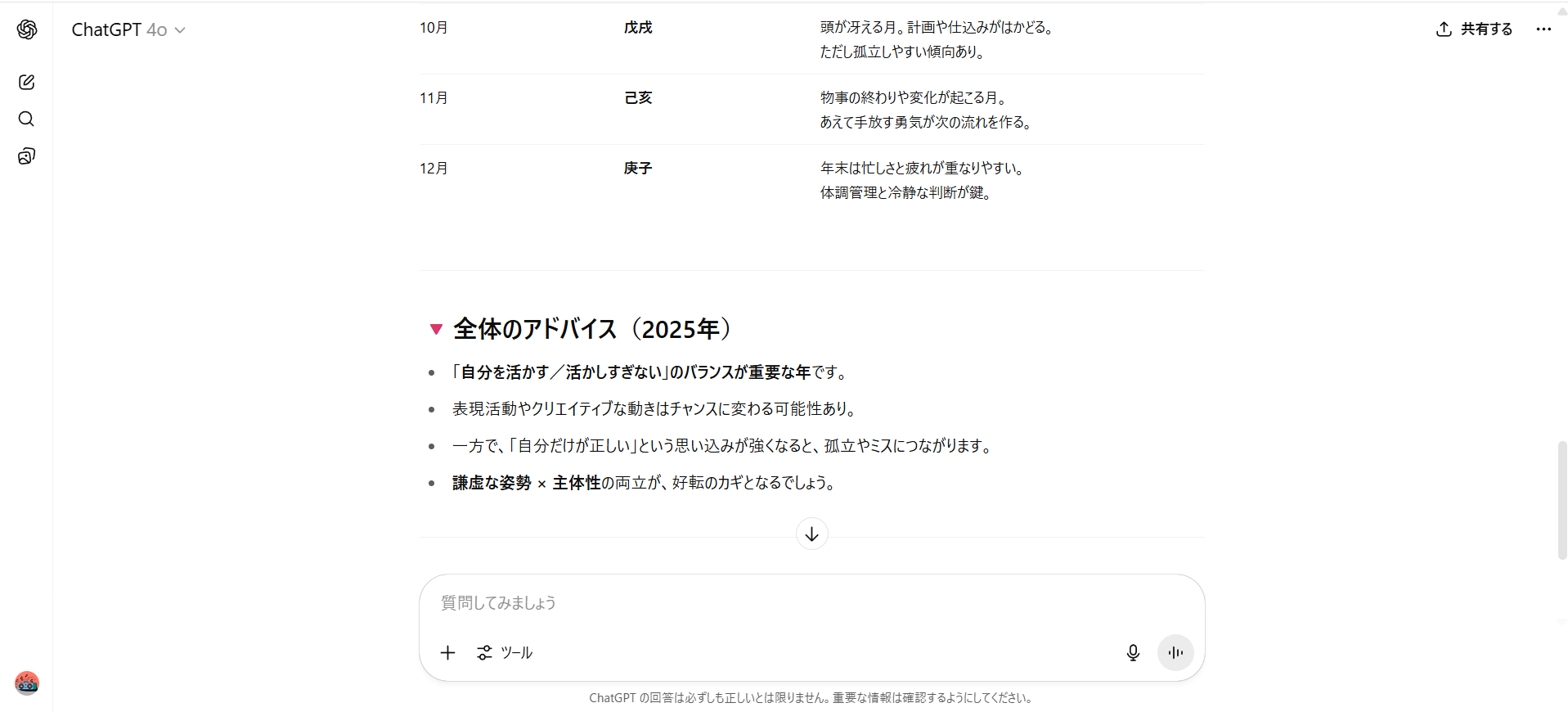
Task: Focus the 質問してみましょう message input
Action: point(811,603)
